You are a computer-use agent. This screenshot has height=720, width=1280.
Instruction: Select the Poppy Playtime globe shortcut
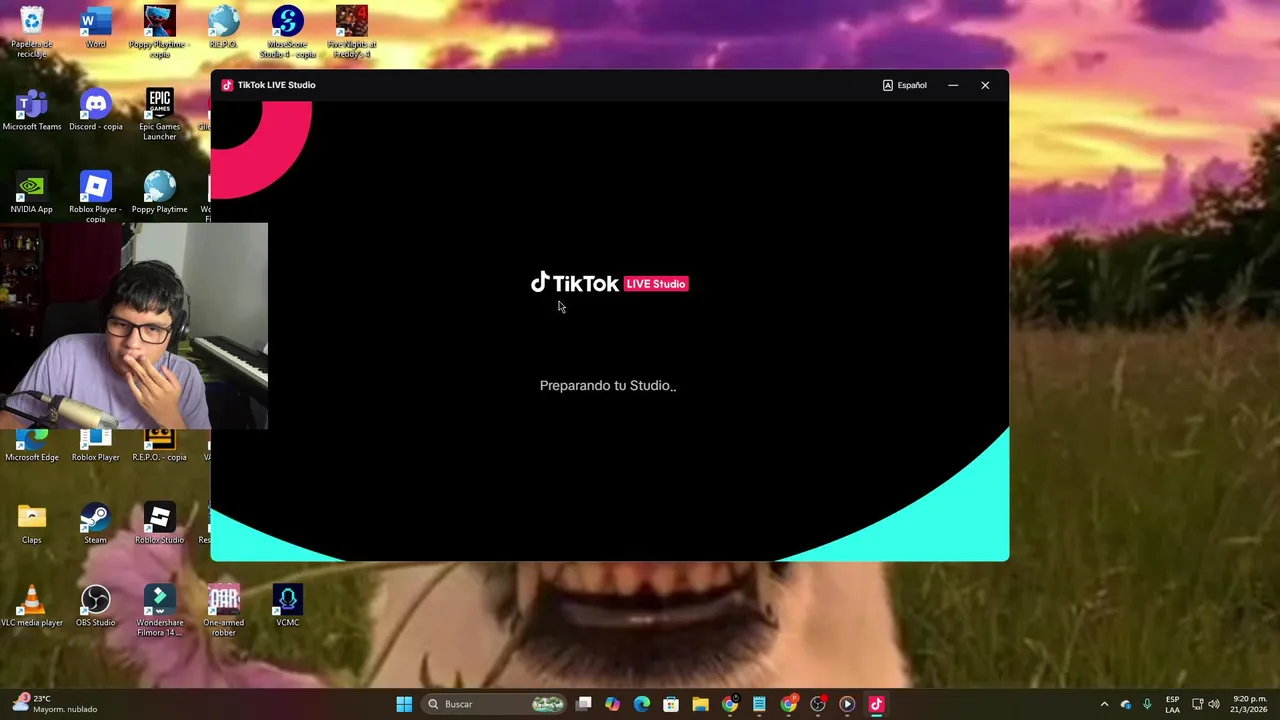[x=159, y=193]
